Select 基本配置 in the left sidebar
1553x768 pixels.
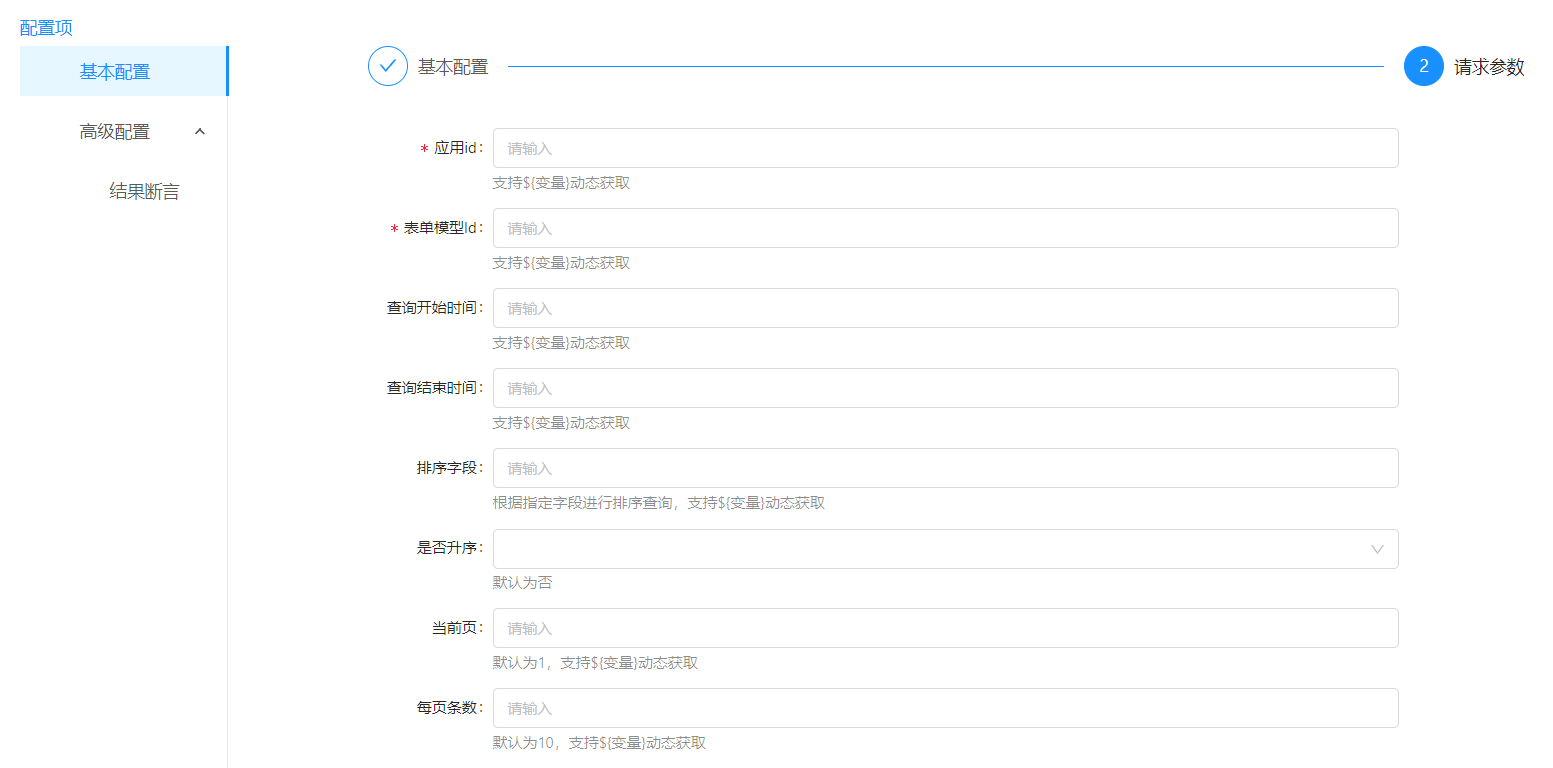[115, 72]
